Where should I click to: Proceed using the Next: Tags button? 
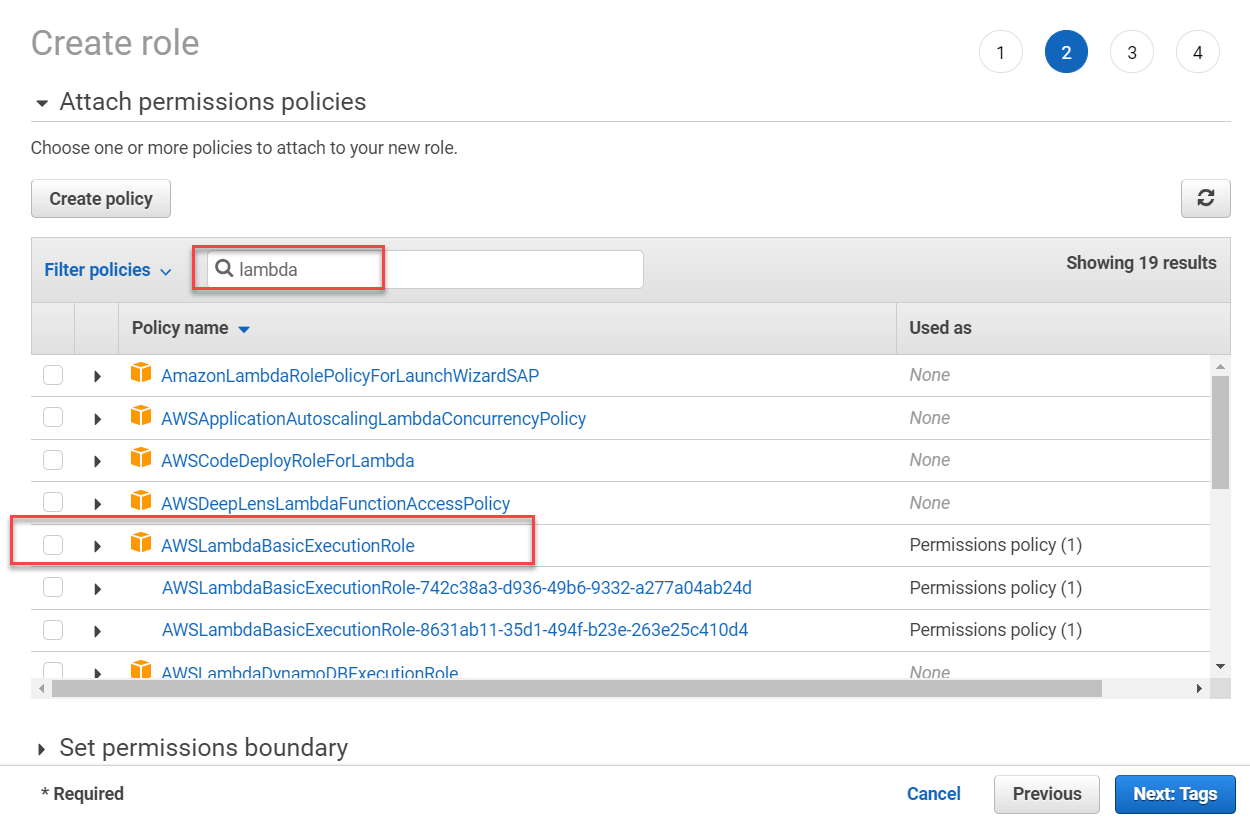coord(1175,793)
